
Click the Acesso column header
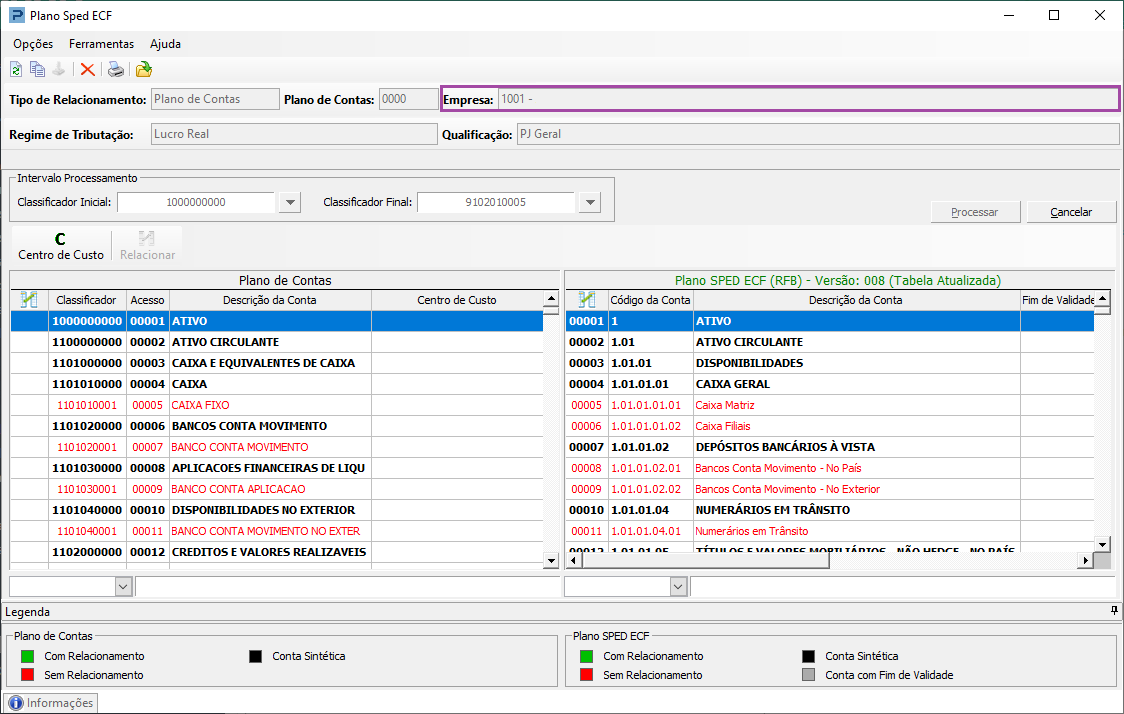coord(148,300)
